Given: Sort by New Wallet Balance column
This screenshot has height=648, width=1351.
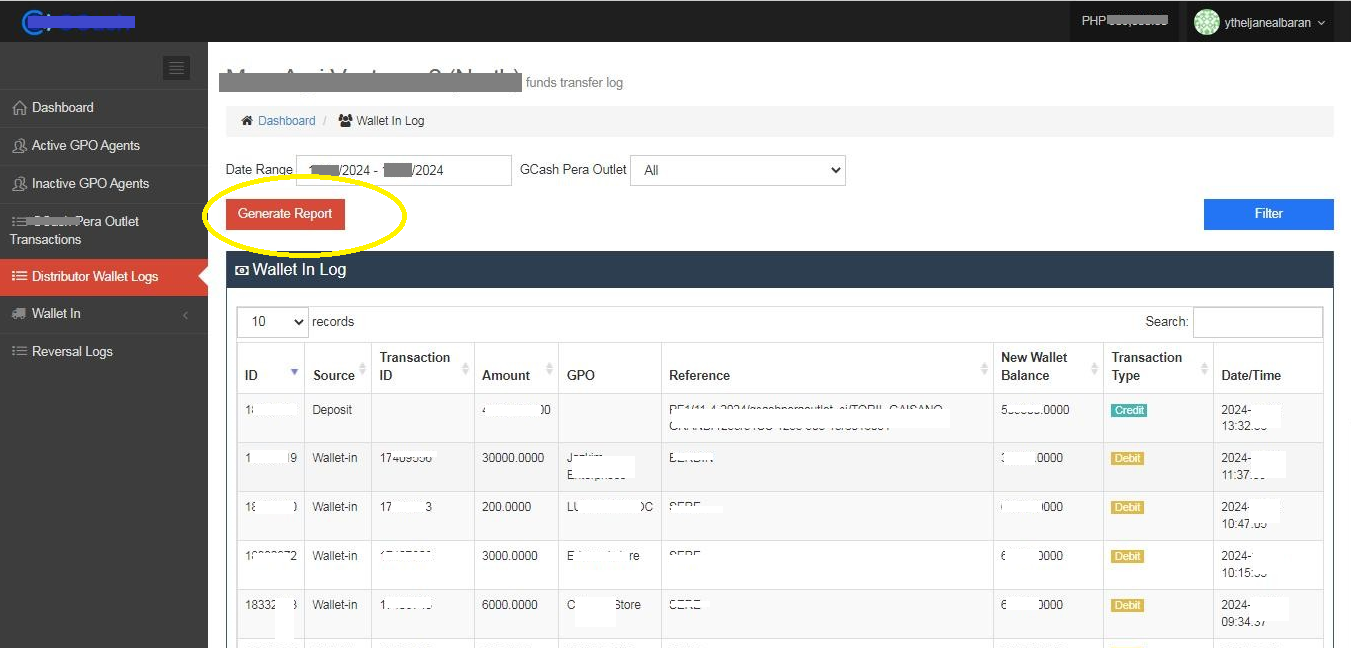Looking at the screenshot, I should pos(1048,368).
